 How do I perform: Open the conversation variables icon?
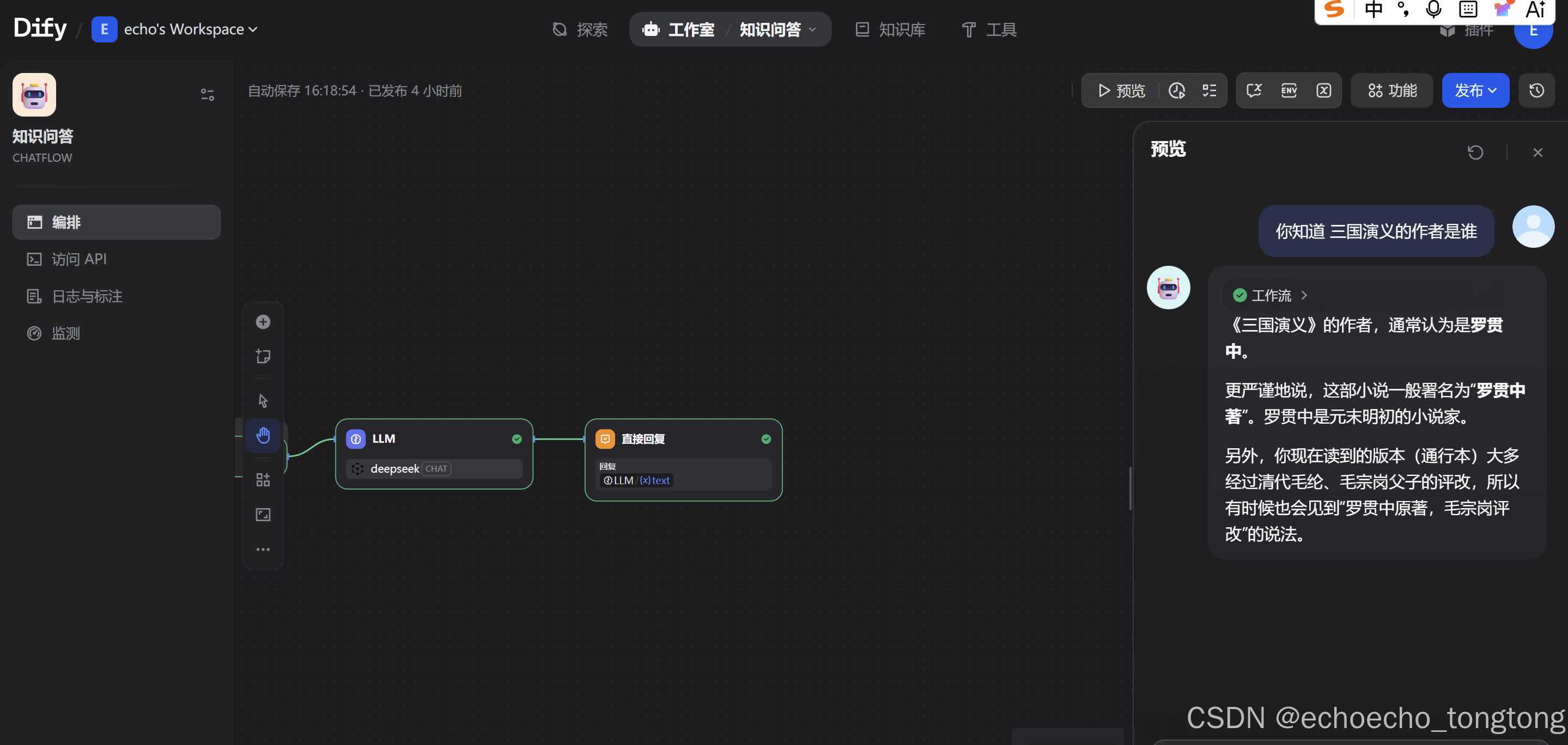point(1254,91)
